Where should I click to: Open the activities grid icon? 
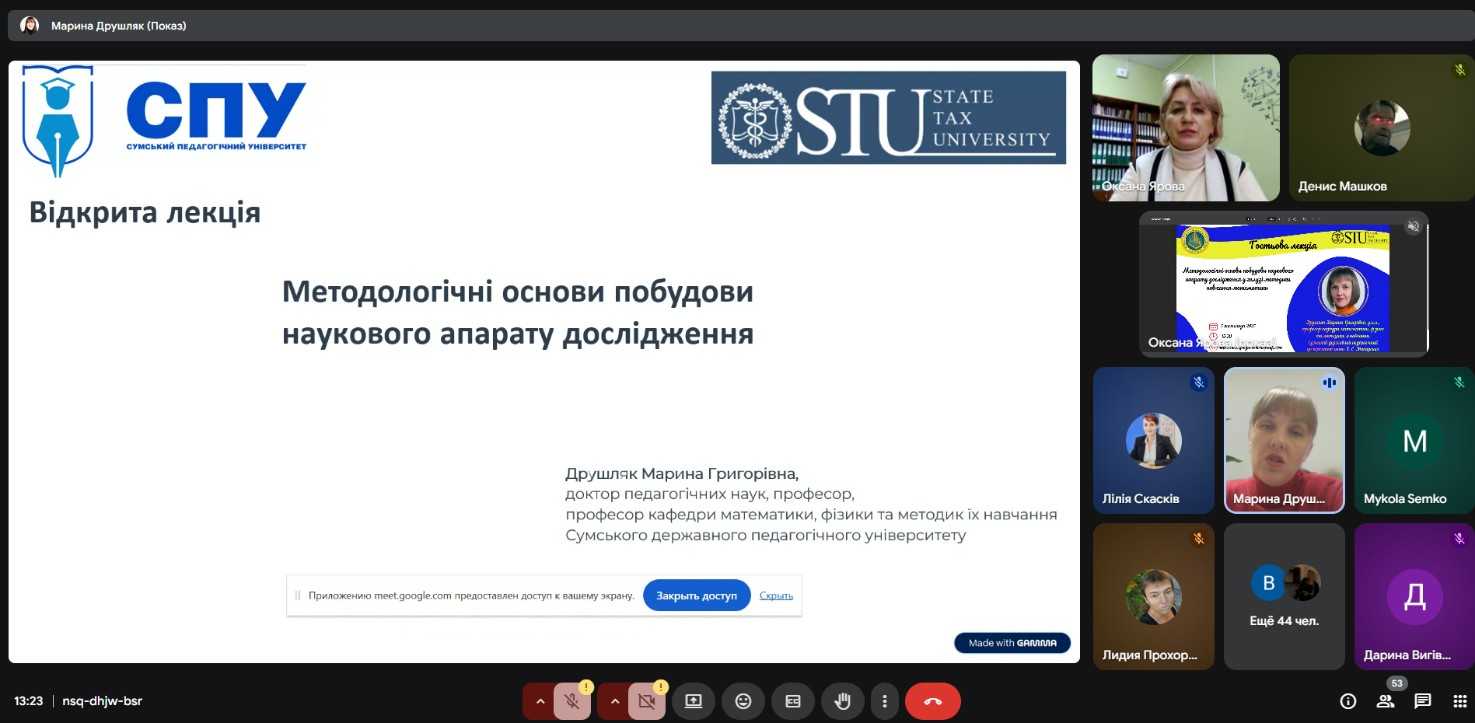pyautogui.click(x=1458, y=701)
